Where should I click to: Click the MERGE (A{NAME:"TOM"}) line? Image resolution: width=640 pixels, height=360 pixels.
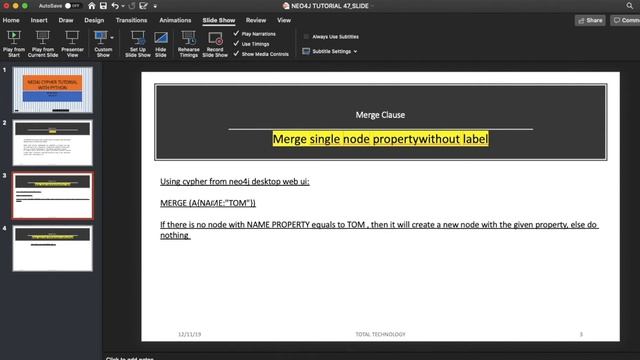[208, 203]
